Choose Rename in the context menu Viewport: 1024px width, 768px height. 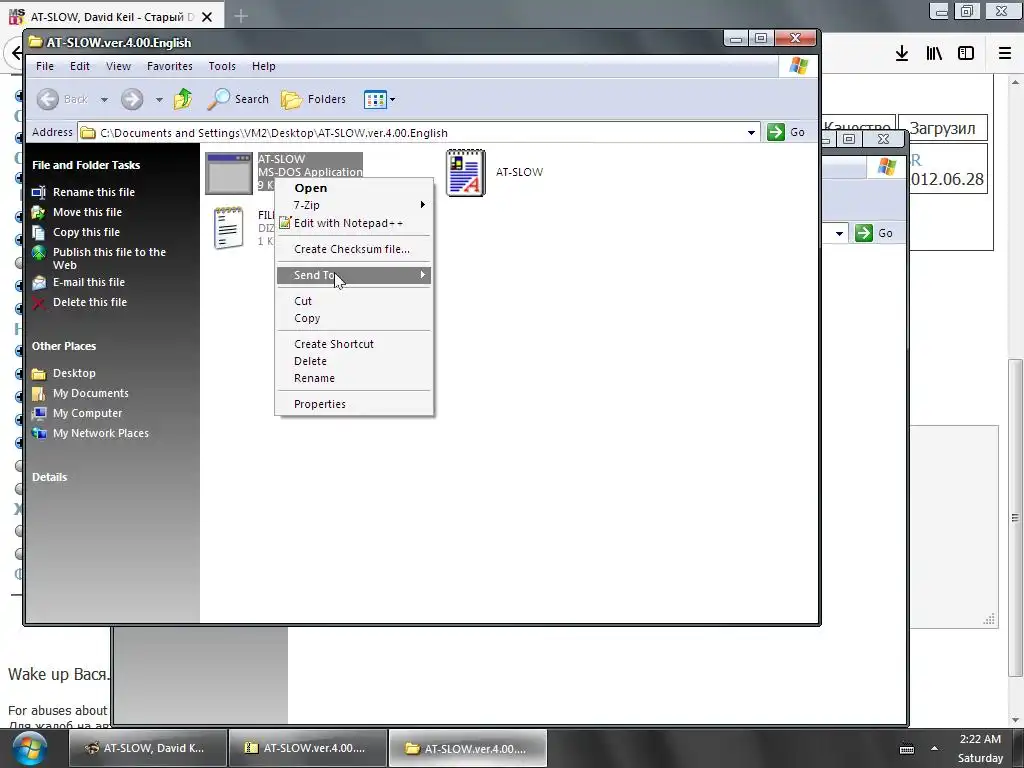pyautogui.click(x=353, y=379)
